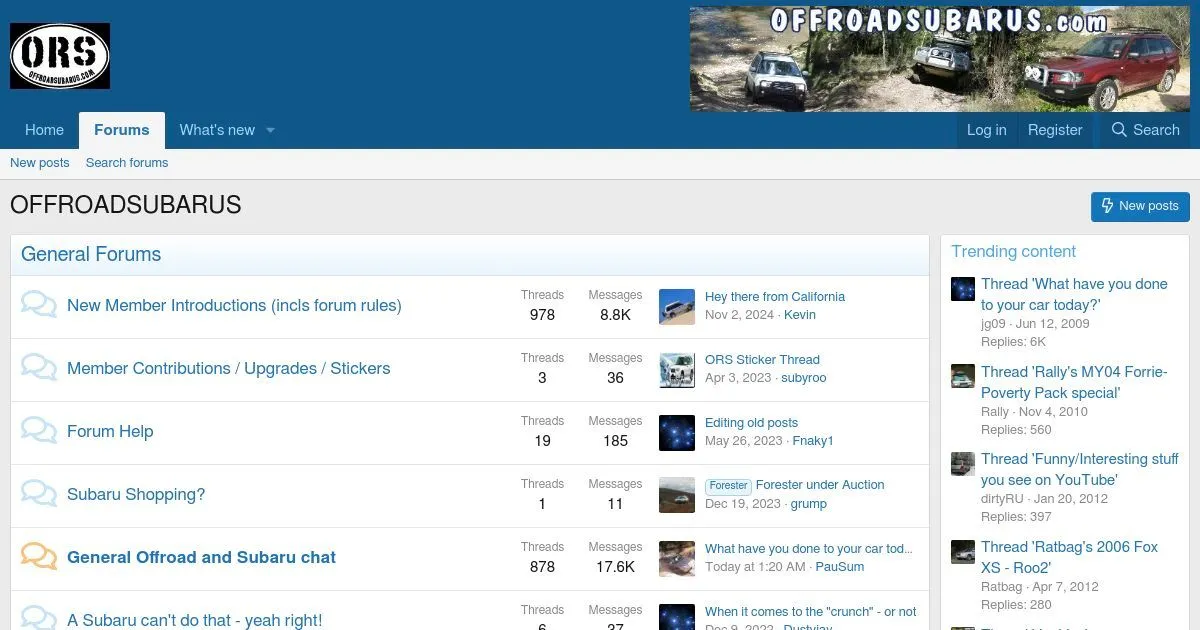Click the ORS offroadsubarus logo
Image resolution: width=1200 pixels, height=630 pixels.
60,56
